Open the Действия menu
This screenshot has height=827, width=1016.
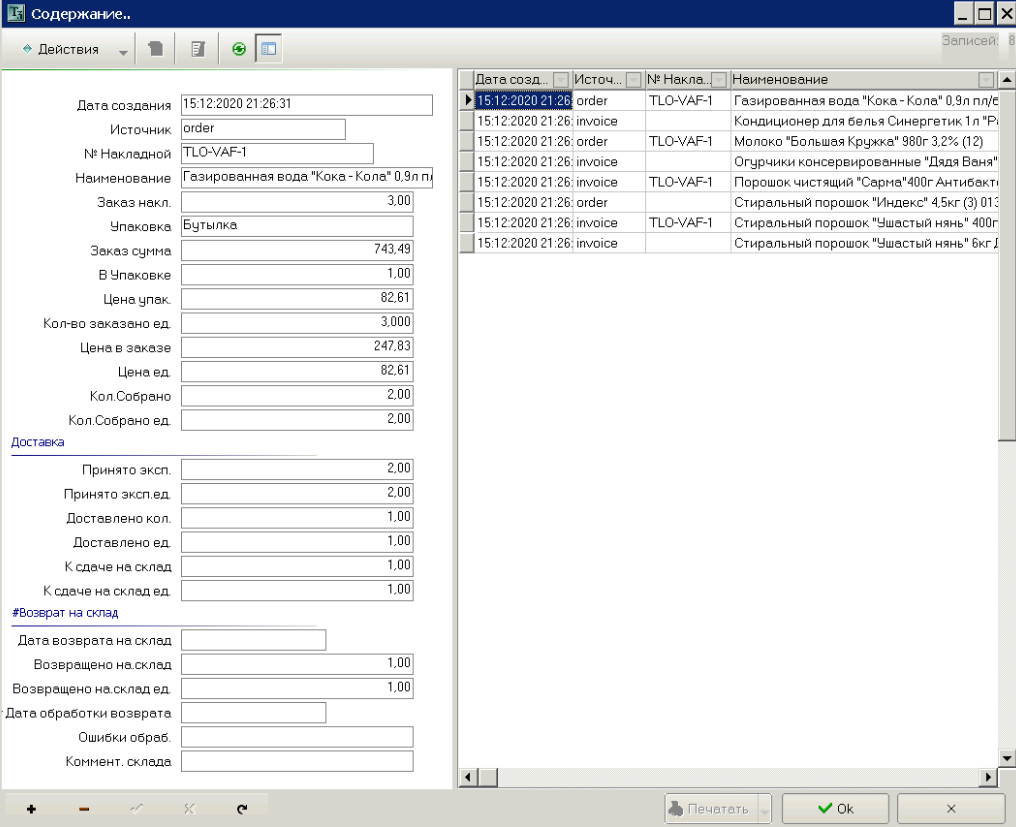click(x=60, y=49)
